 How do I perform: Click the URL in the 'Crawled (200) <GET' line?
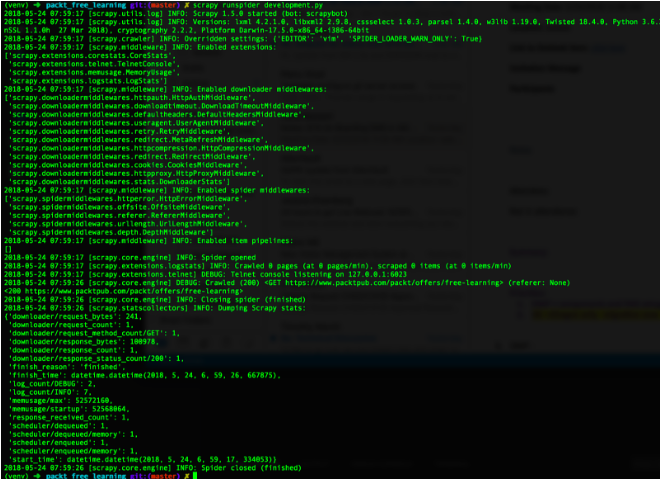pos(394,283)
